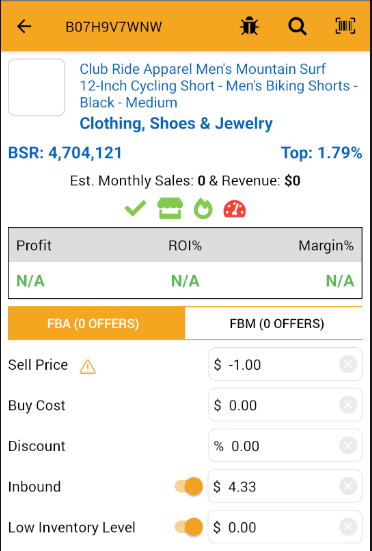
Task: Tap the green flame hazmat icon
Action: [x=203, y=209]
